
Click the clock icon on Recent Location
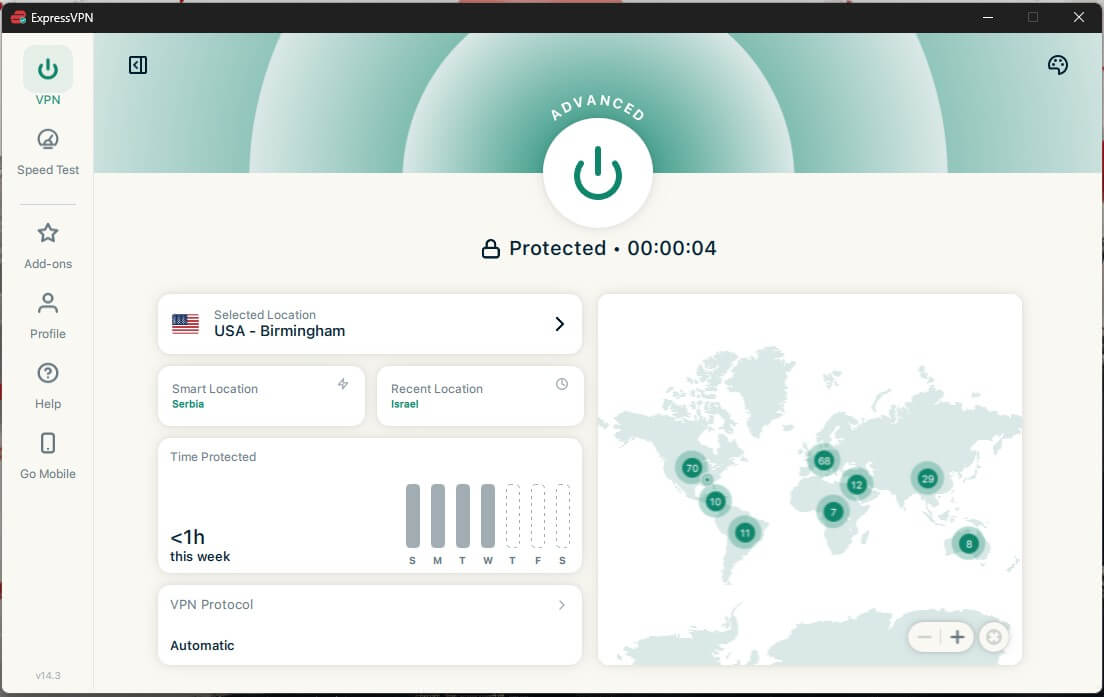562,384
